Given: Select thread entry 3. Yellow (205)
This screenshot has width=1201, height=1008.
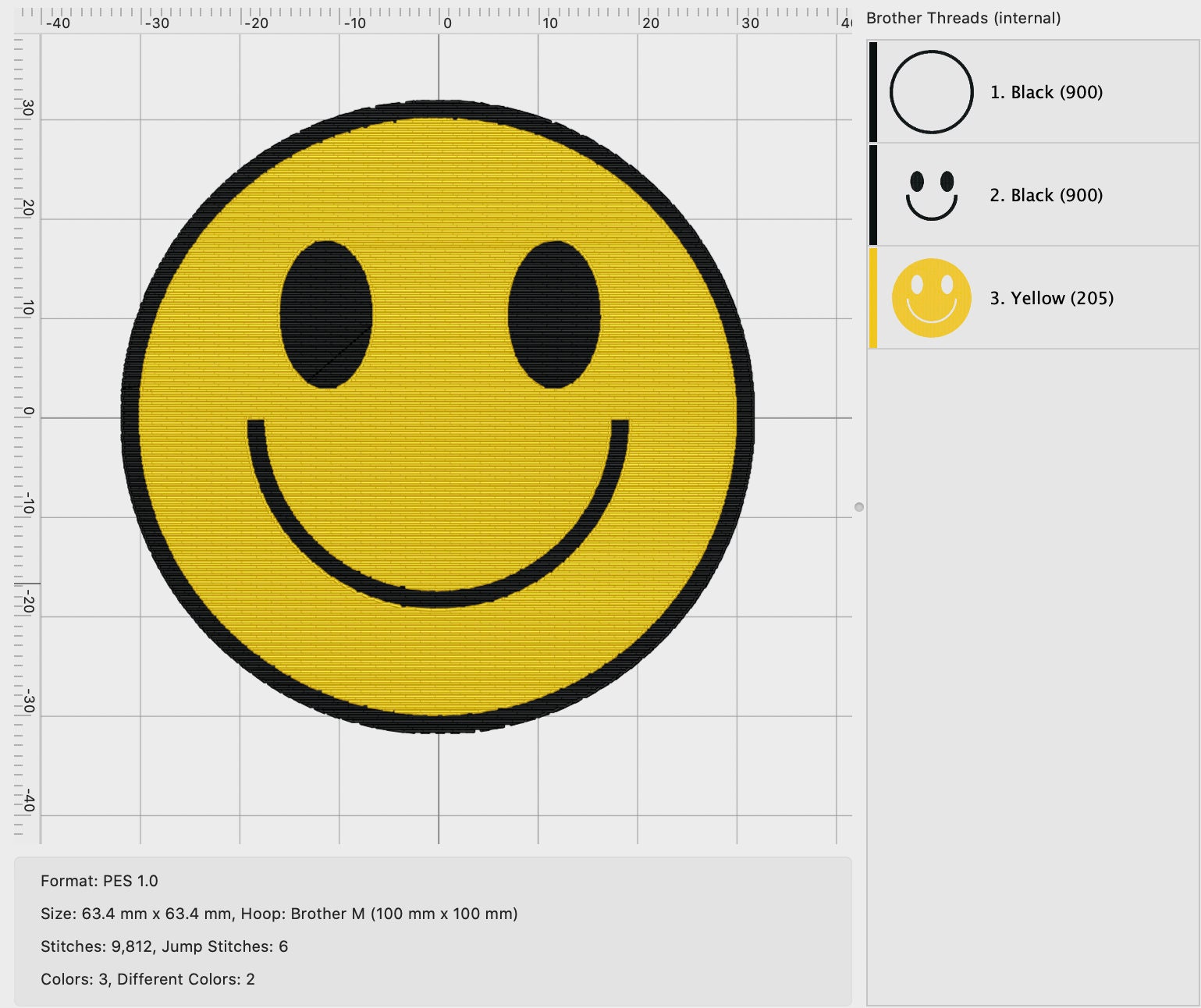Looking at the screenshot, I should (1051, 298).
